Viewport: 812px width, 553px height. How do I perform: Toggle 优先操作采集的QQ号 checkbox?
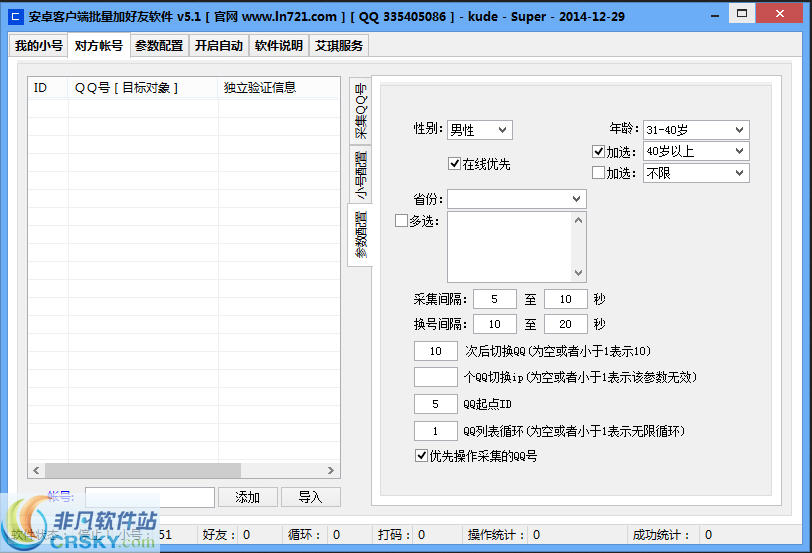point(421,456)
